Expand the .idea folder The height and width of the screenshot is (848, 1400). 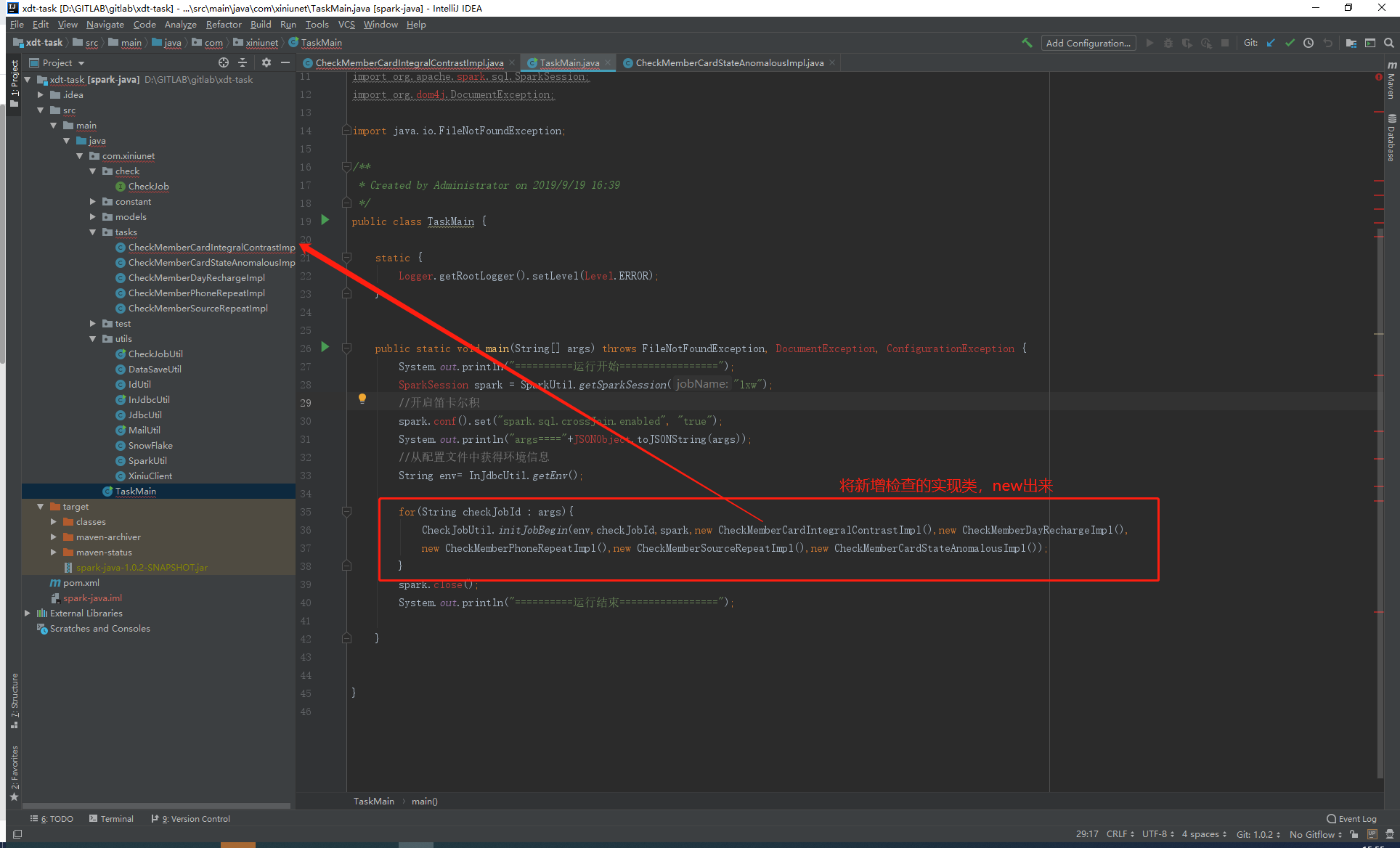(41, 95)
